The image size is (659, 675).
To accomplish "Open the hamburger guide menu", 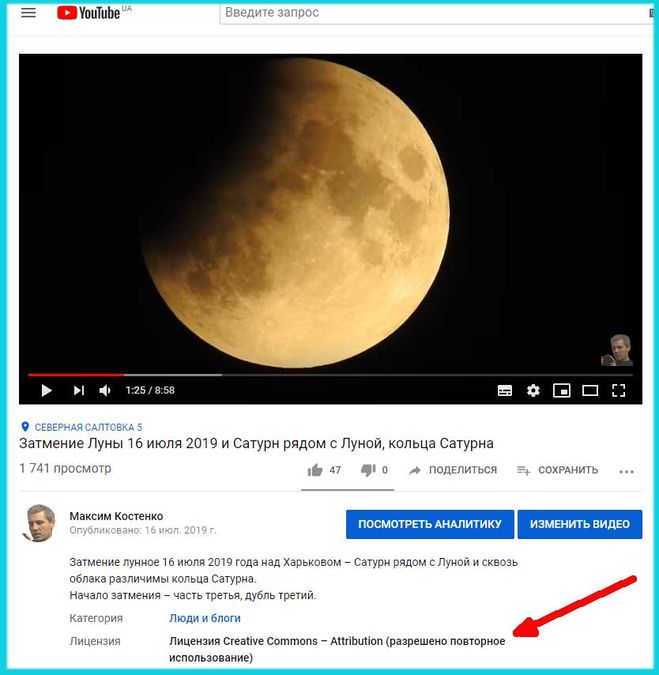I will 28,12.
